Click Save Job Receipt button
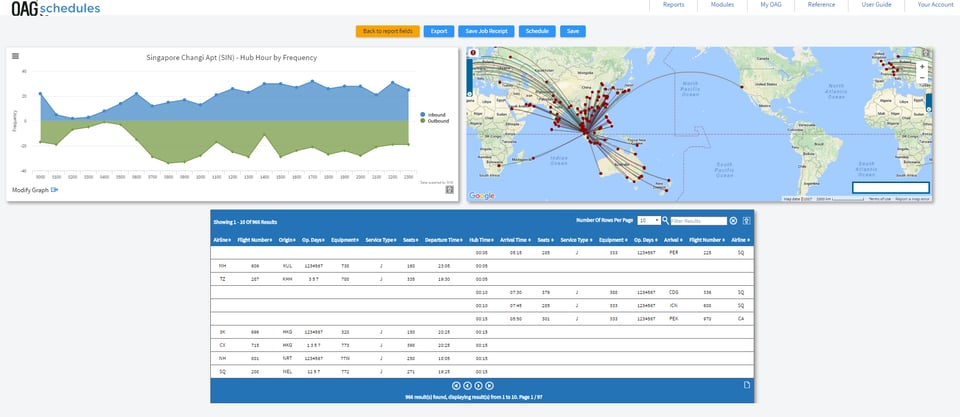The height and width of the screenshot is (417, 960). [x=486, y=31]
